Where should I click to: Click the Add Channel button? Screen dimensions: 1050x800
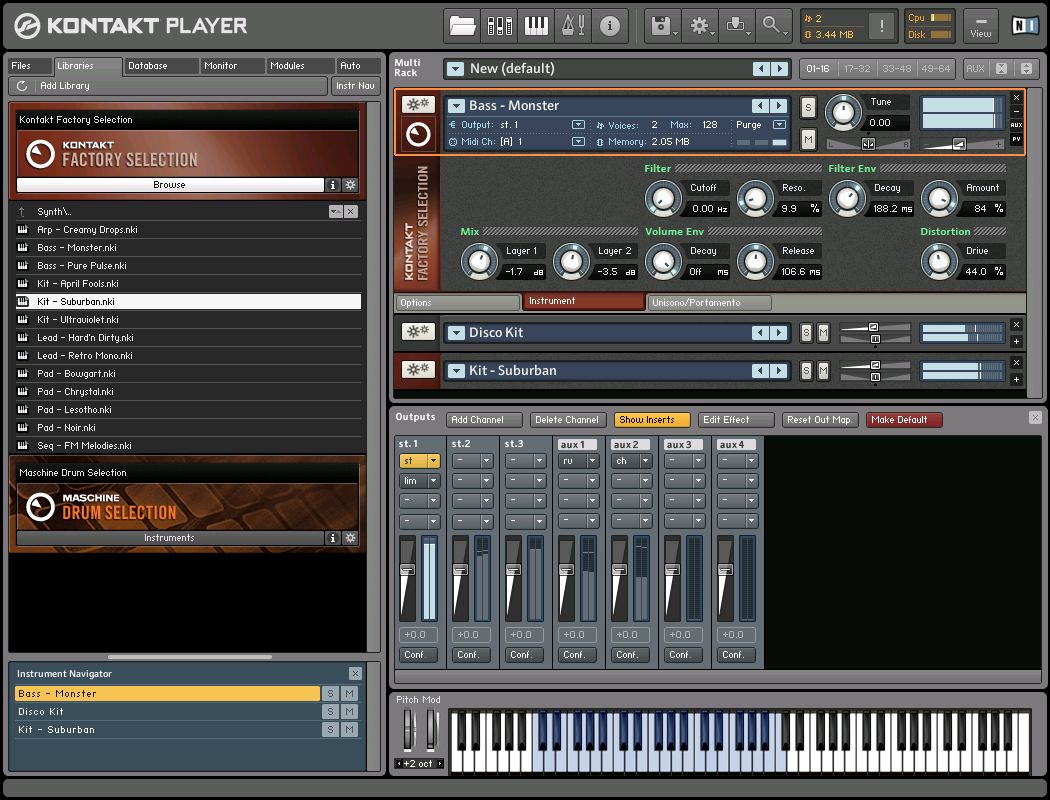[484, 420]
